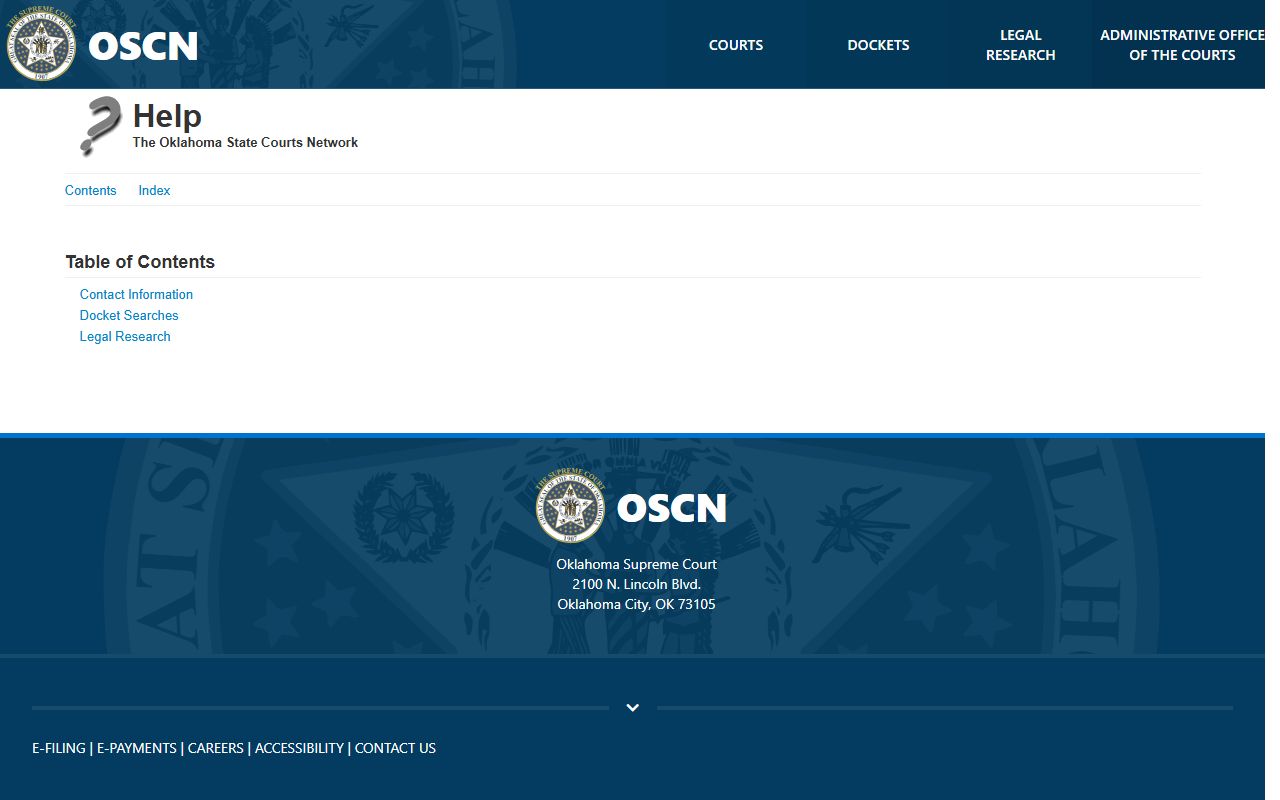The width and height of the screenshot is (1280, 800).
Task: Click the footer OSCN wordmark
Action: pos(671,508)
